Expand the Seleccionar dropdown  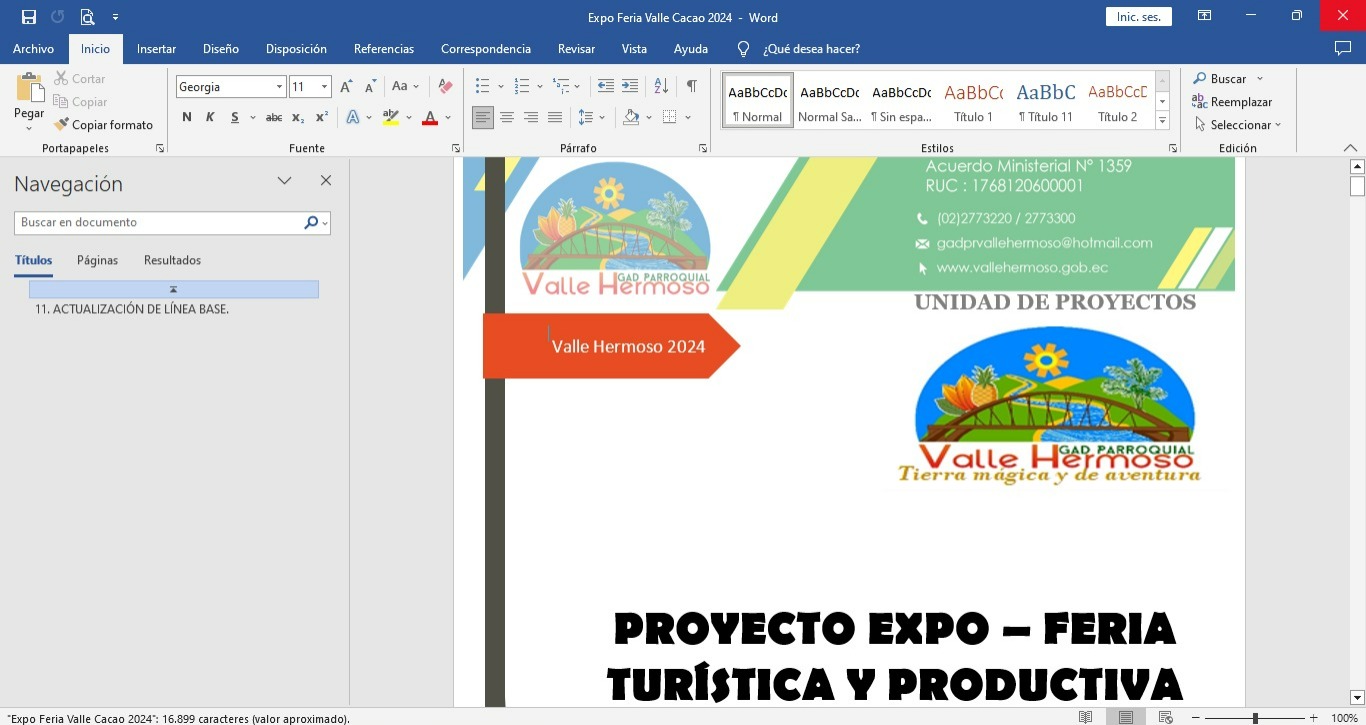pyautogui.click(x=1240, y=125)
